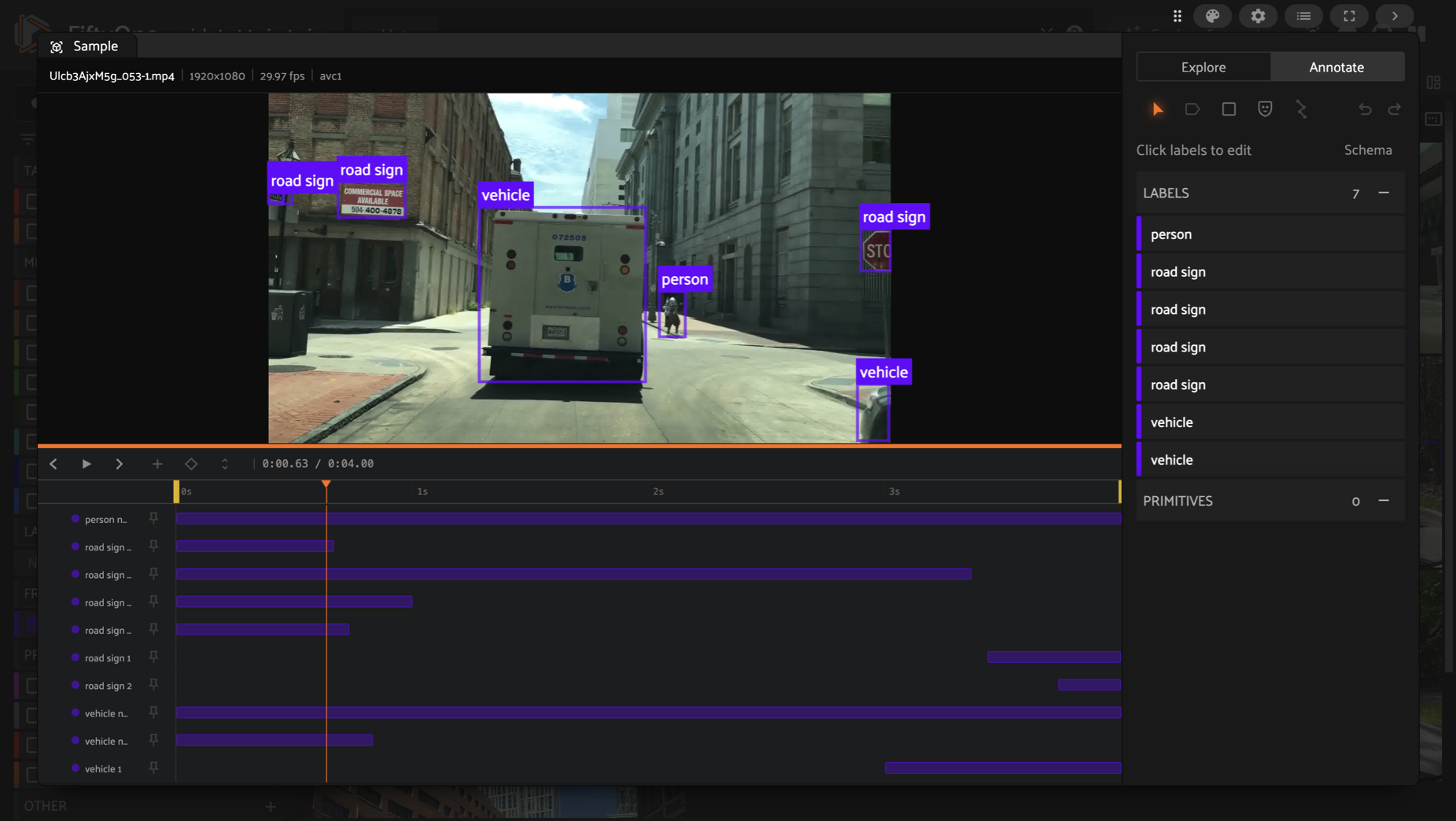Step to the next frame
The image size is (1456, 821).
[120, 464]
